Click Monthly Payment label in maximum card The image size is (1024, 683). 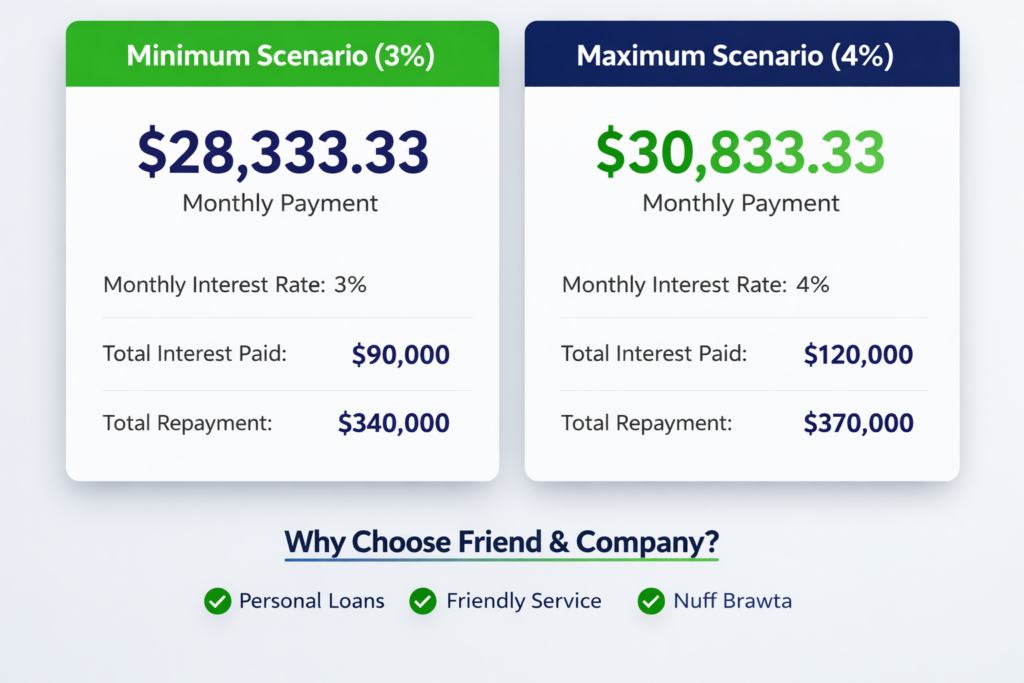pos(741,204)
